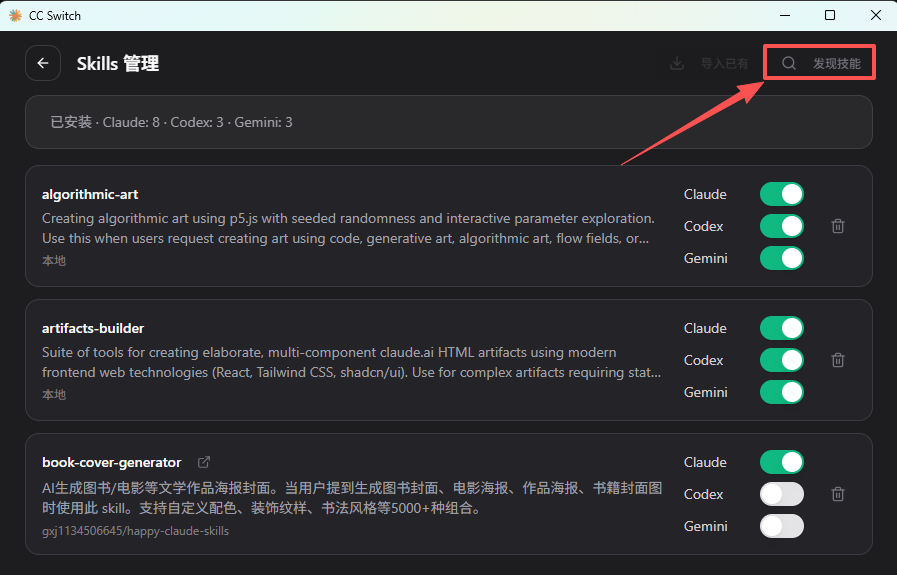Click gxj1134506645/happy-claude-skills source text
Viewport: 897px width, 575px height.
135,531
